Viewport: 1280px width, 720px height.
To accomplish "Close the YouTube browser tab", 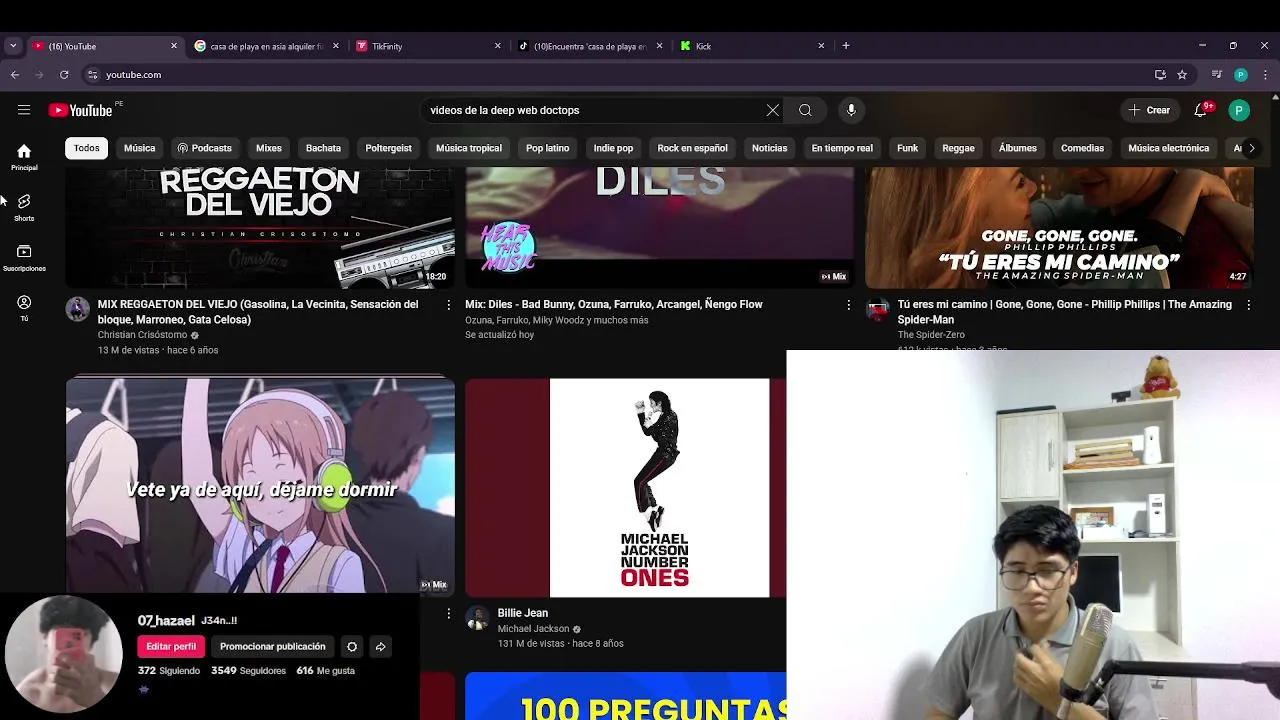I will click(x=173, y=46).
